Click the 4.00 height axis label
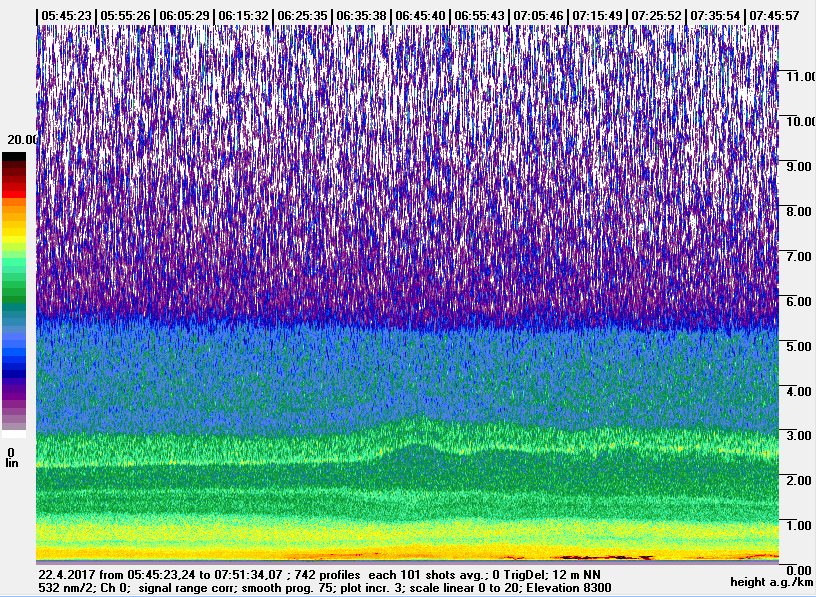The image size is (816, 597). pos(800,391)
